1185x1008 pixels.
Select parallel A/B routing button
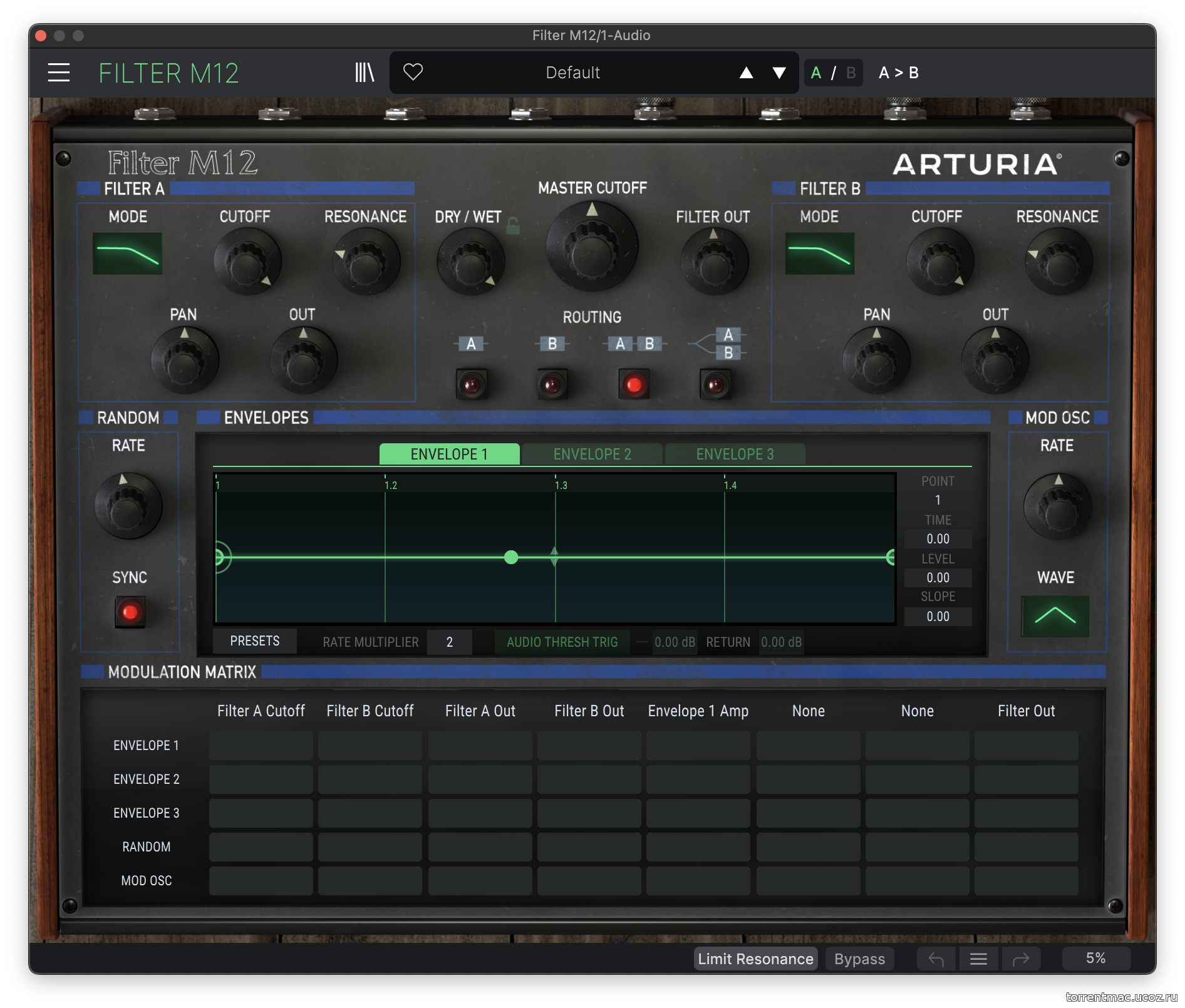pos(715,384)
